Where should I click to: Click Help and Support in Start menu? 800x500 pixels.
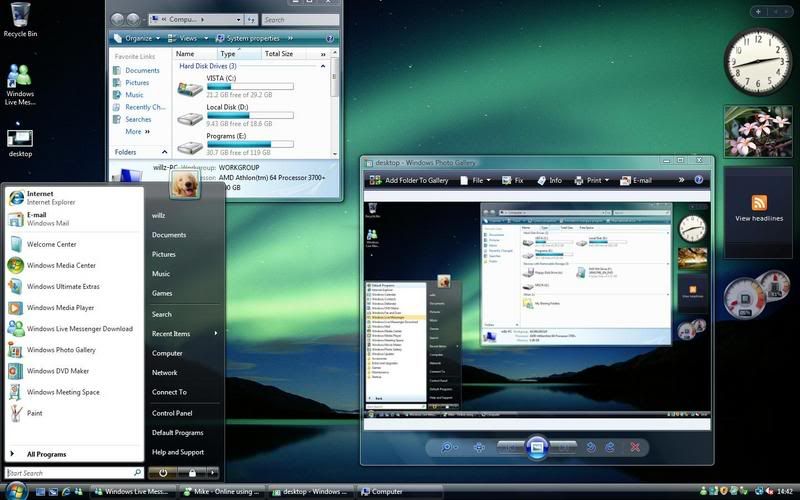tap(178, 452)
